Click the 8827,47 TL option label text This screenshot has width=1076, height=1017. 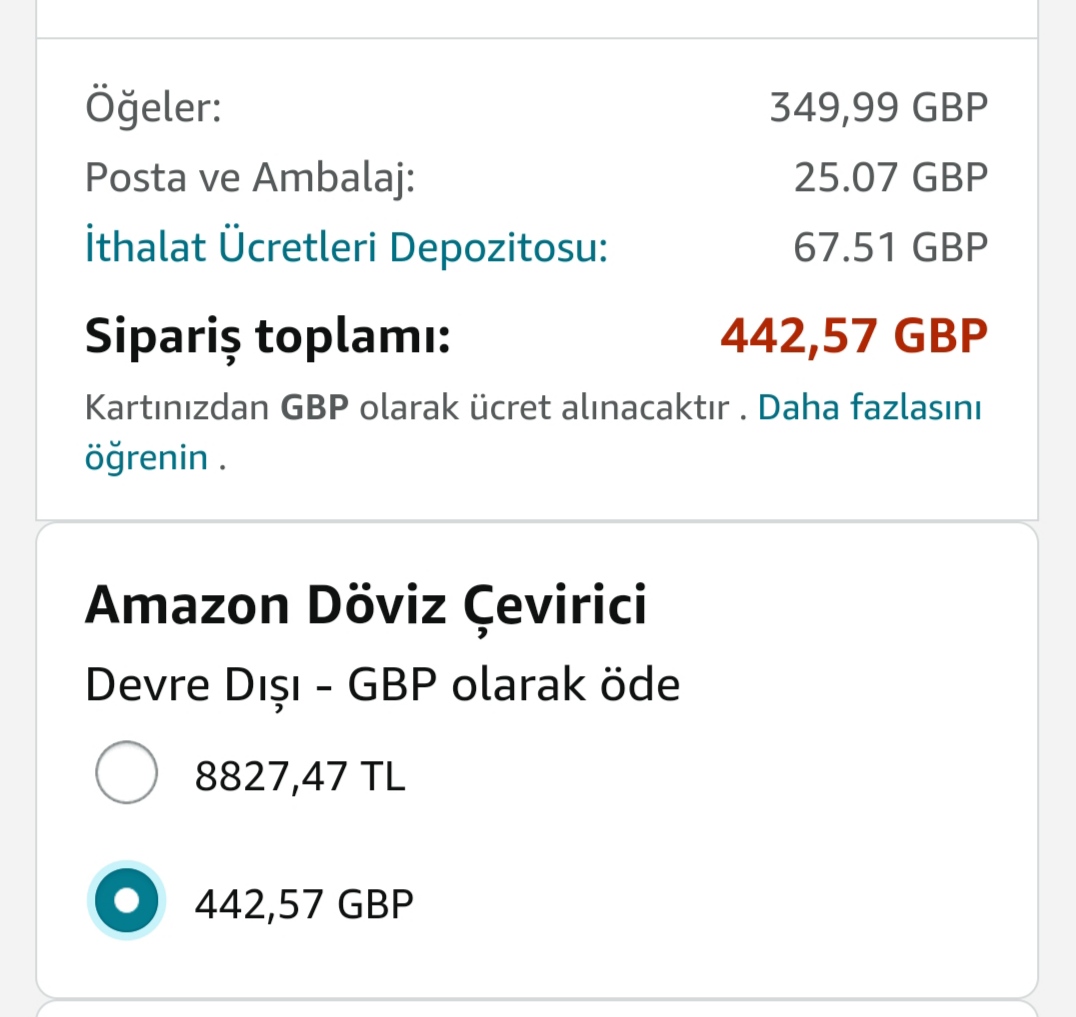pos(300,776)
